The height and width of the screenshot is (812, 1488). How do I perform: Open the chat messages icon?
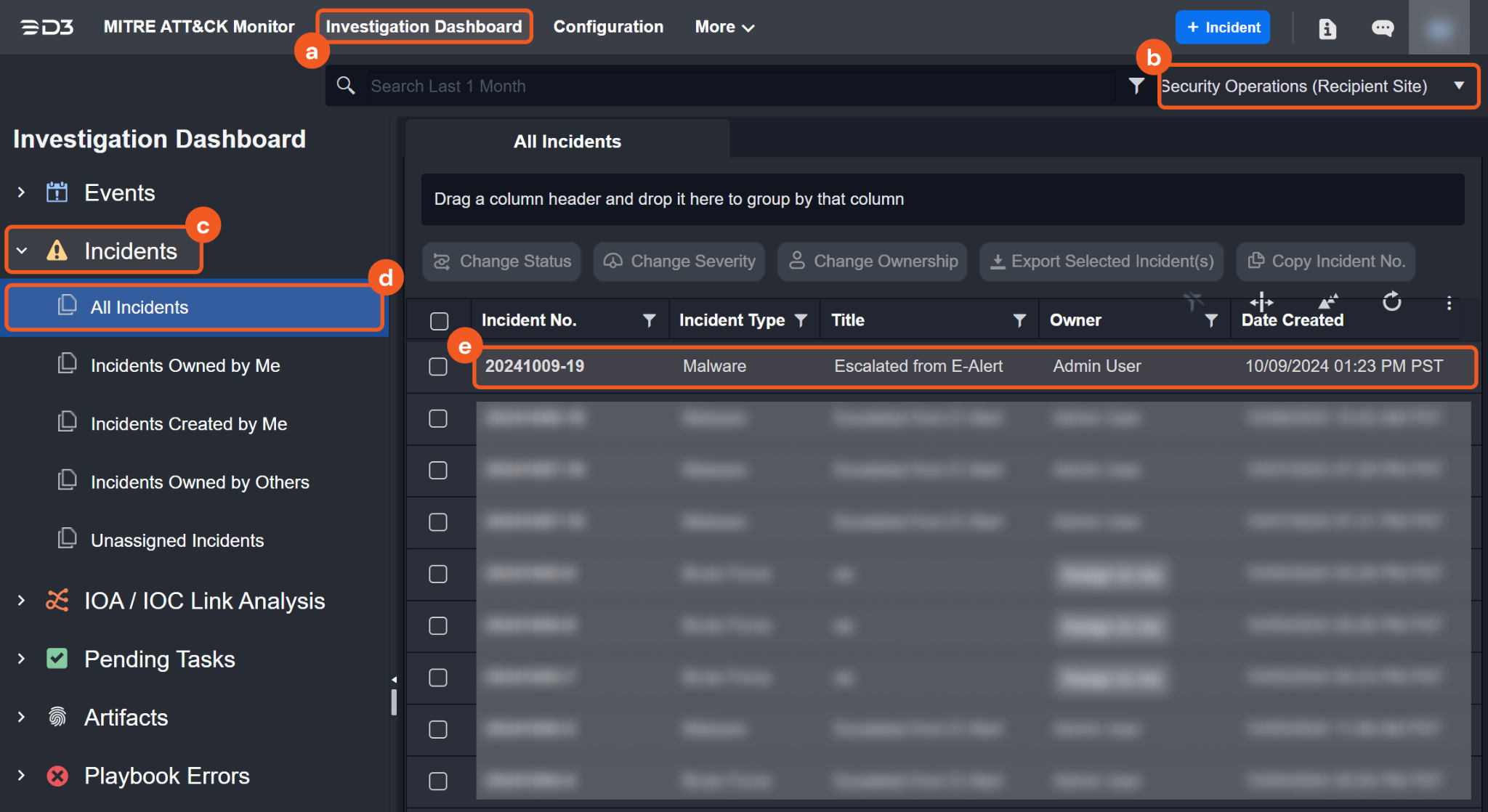(1381, 28)
